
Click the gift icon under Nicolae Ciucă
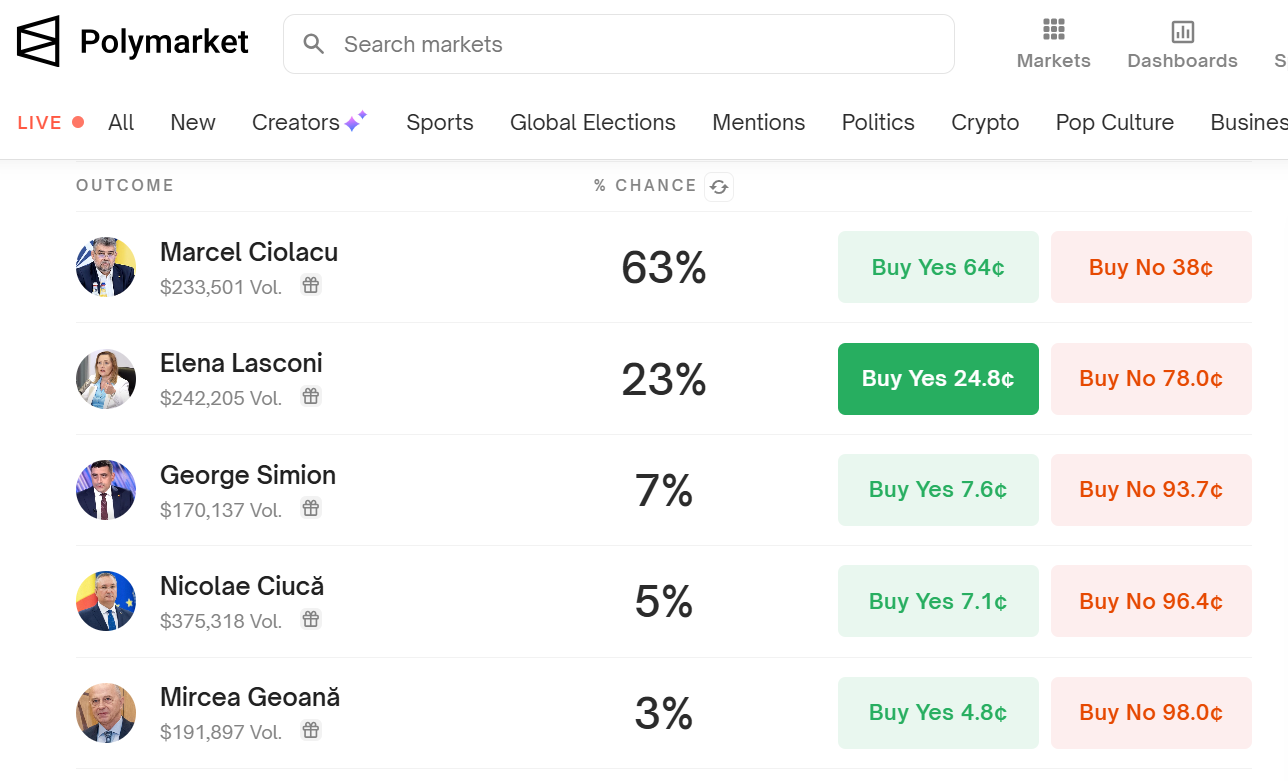[311, 620]
